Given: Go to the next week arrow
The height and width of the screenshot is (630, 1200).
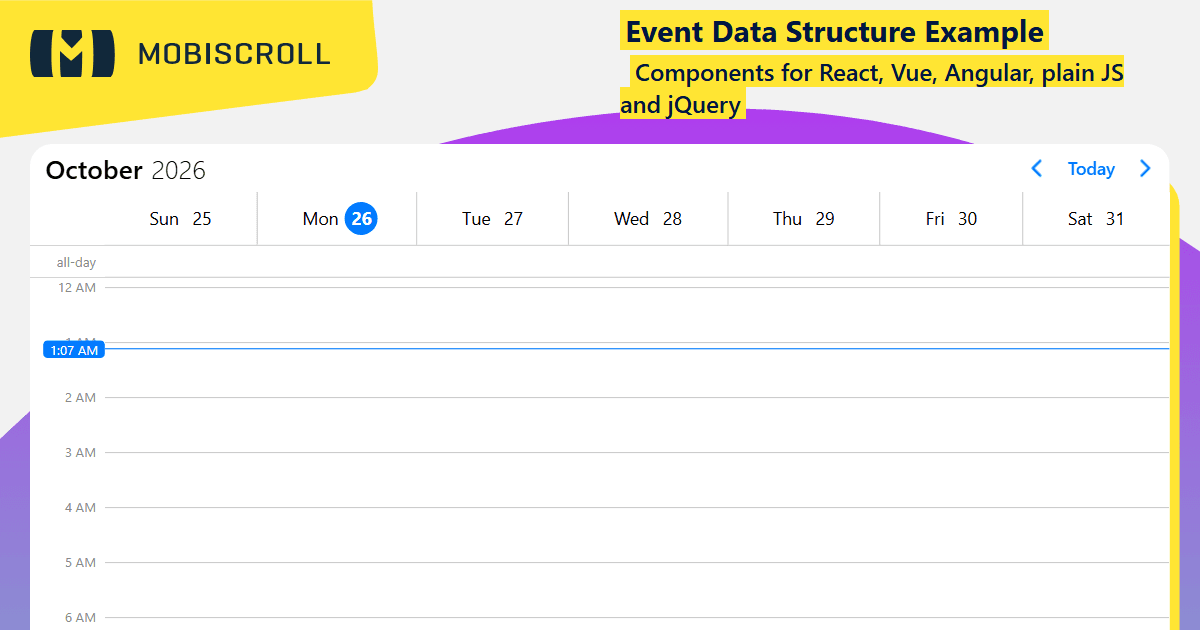Looking at the screenshot, I should [x=1145, y=169].
